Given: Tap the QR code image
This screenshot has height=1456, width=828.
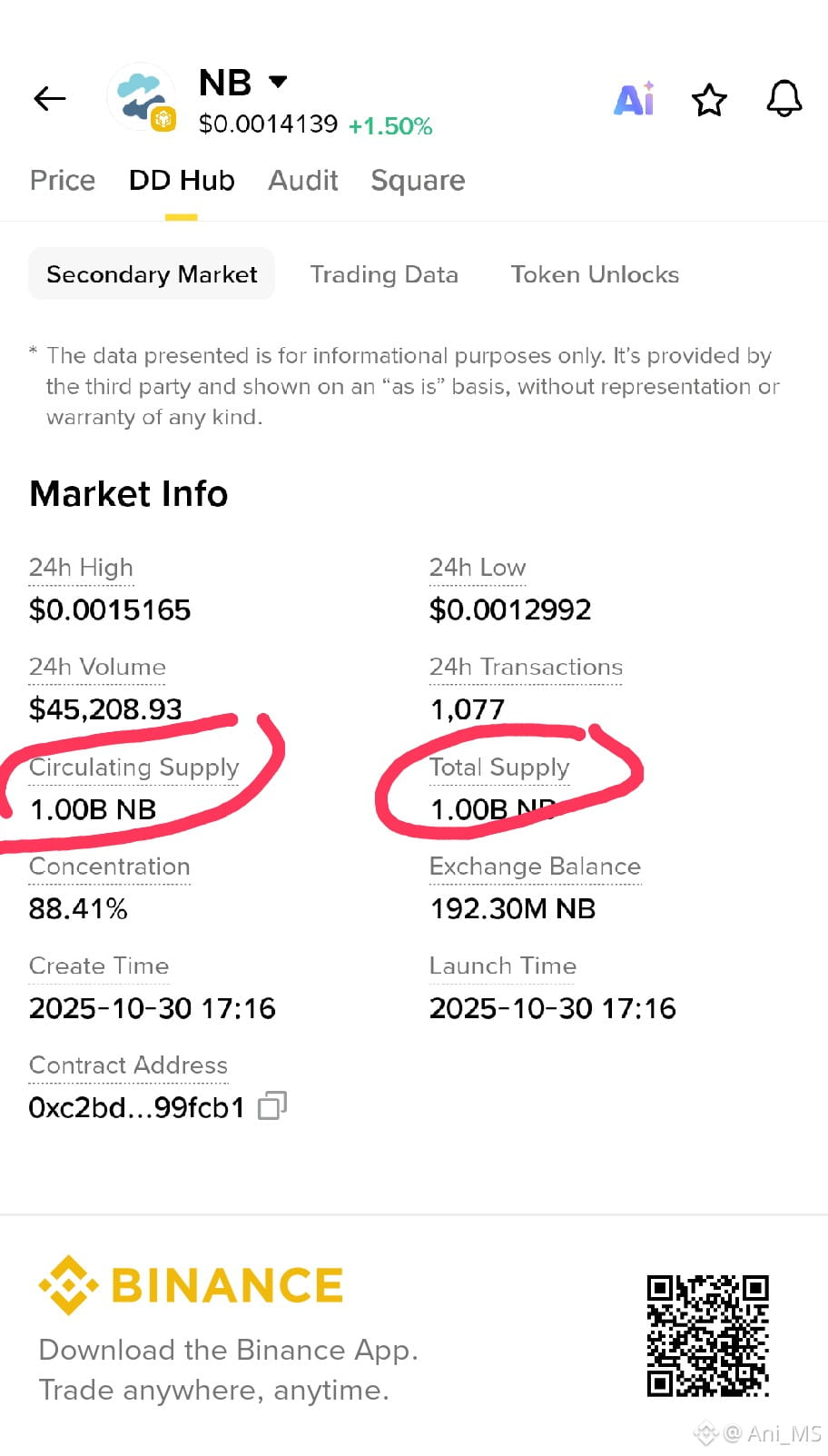Looking at the screenshot, I should pos(708,1335).
